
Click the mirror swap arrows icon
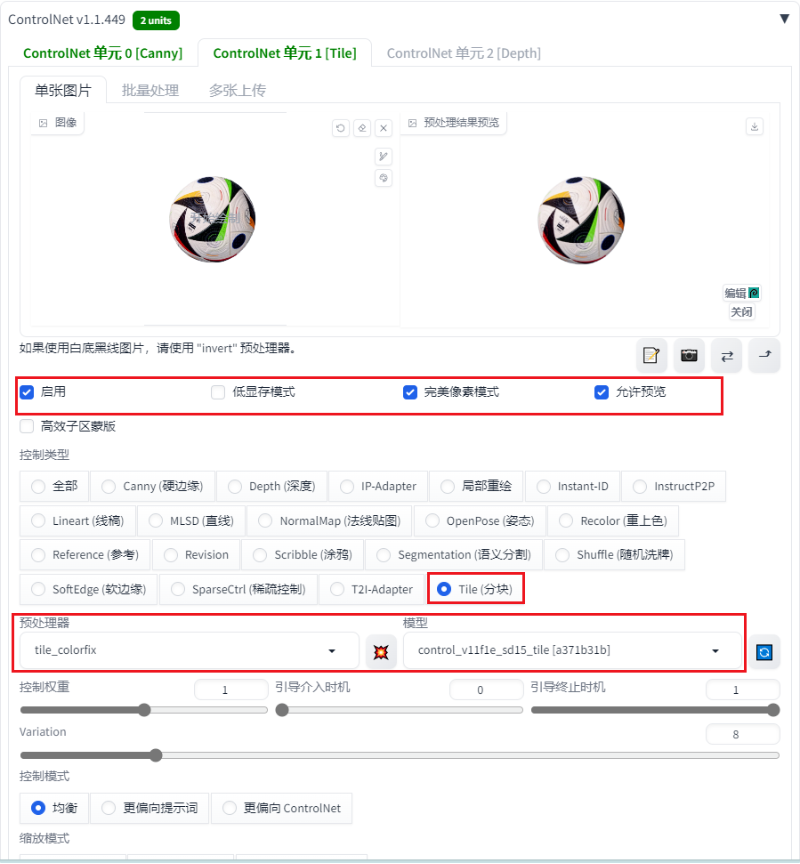point(727,355)
